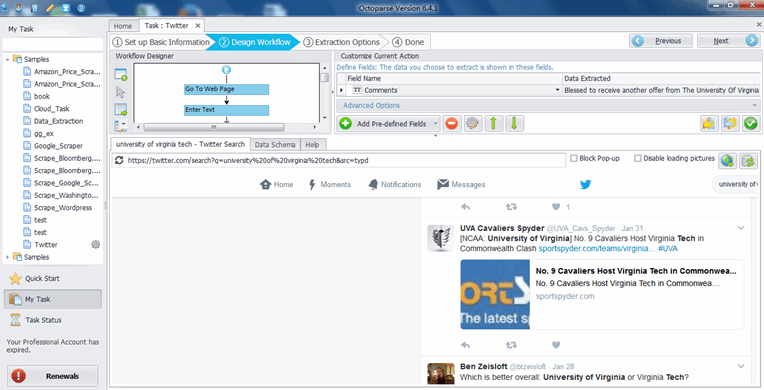Click the heart icon under UVA tweet

[556, 345]
